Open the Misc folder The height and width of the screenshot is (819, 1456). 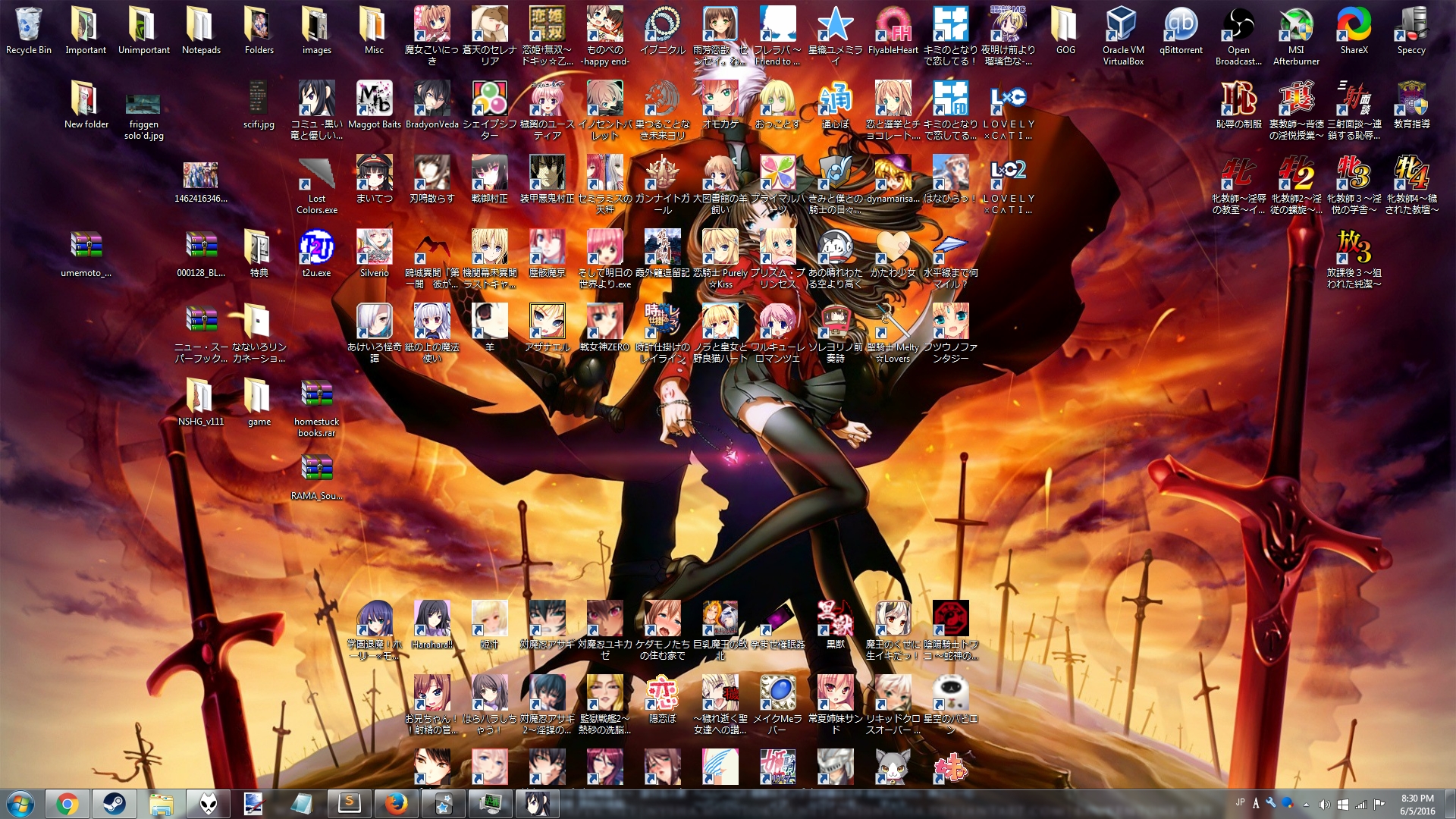click(x=375, y=30)
